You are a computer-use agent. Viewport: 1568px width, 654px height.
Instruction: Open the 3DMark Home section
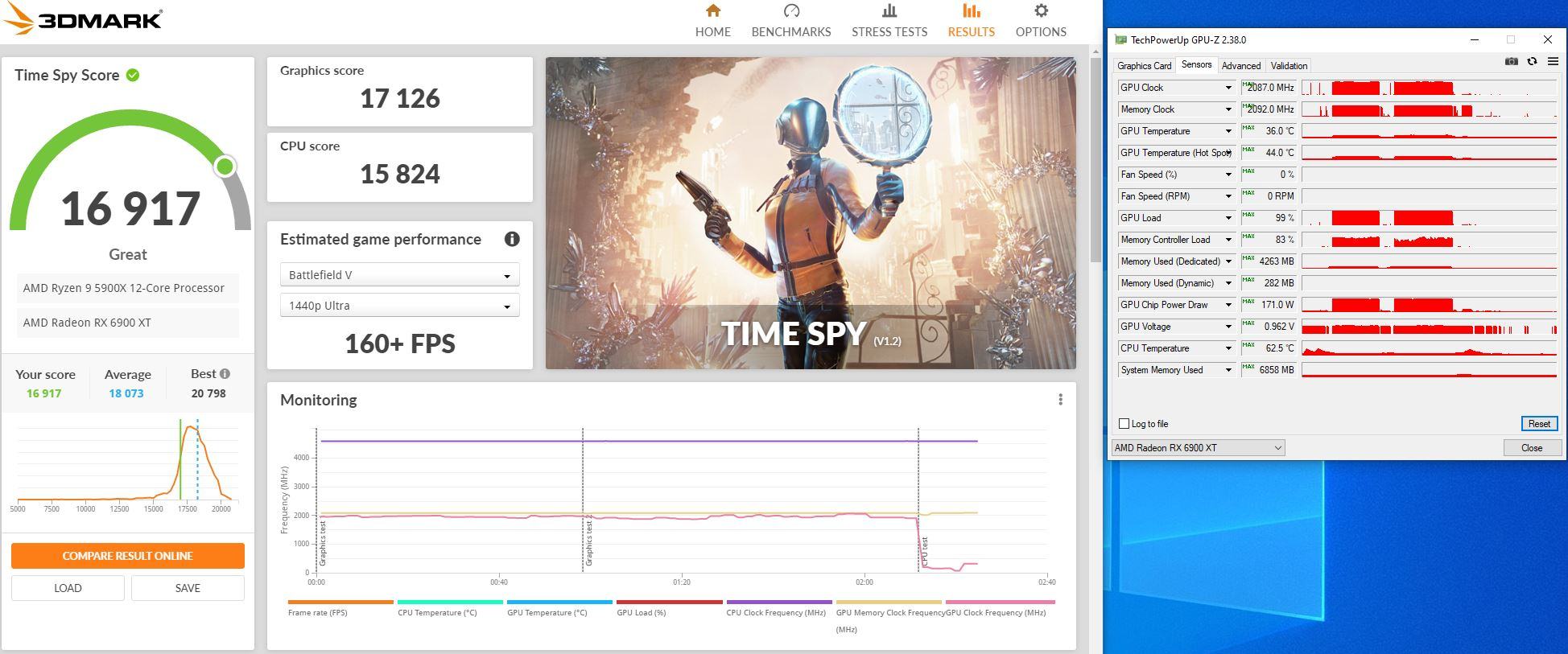click(x=712, y=21)
